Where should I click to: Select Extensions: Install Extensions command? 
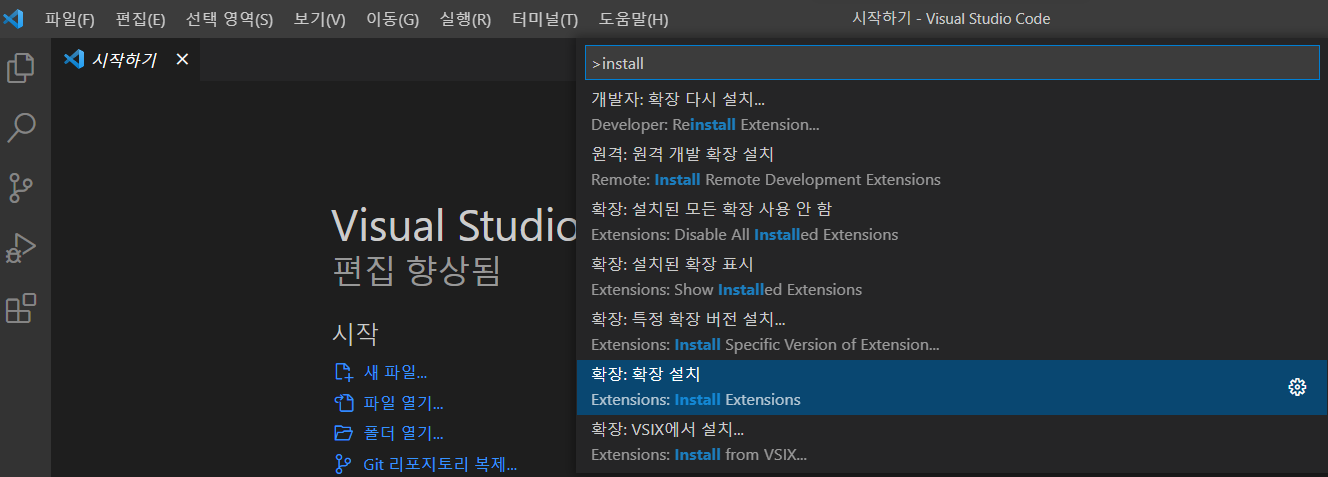[x=952, y=387]
